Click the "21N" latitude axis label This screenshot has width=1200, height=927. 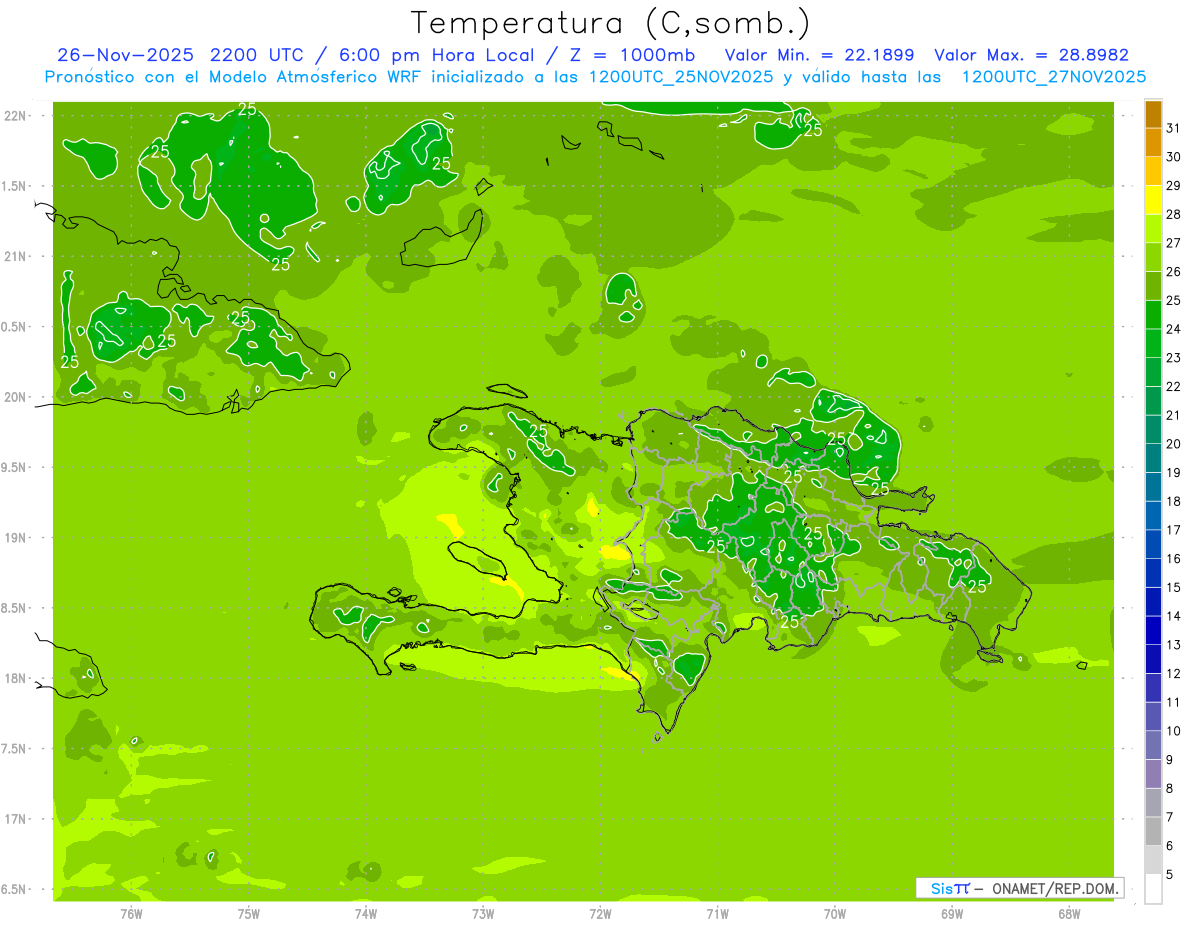[x=16, y=256]
